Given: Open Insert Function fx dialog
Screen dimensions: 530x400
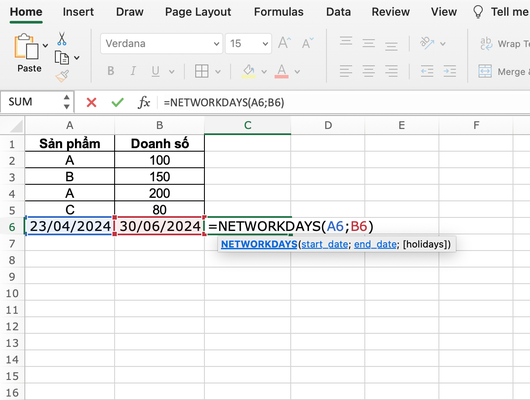Looking at the screenshot, I should coord(144,102).
